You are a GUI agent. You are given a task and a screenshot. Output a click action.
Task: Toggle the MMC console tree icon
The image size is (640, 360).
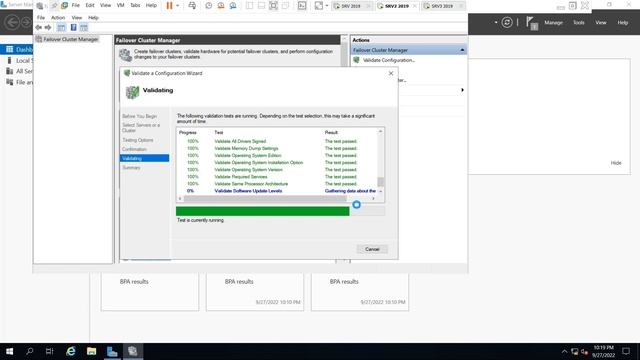pyautogui.click(x=61, y=27)
